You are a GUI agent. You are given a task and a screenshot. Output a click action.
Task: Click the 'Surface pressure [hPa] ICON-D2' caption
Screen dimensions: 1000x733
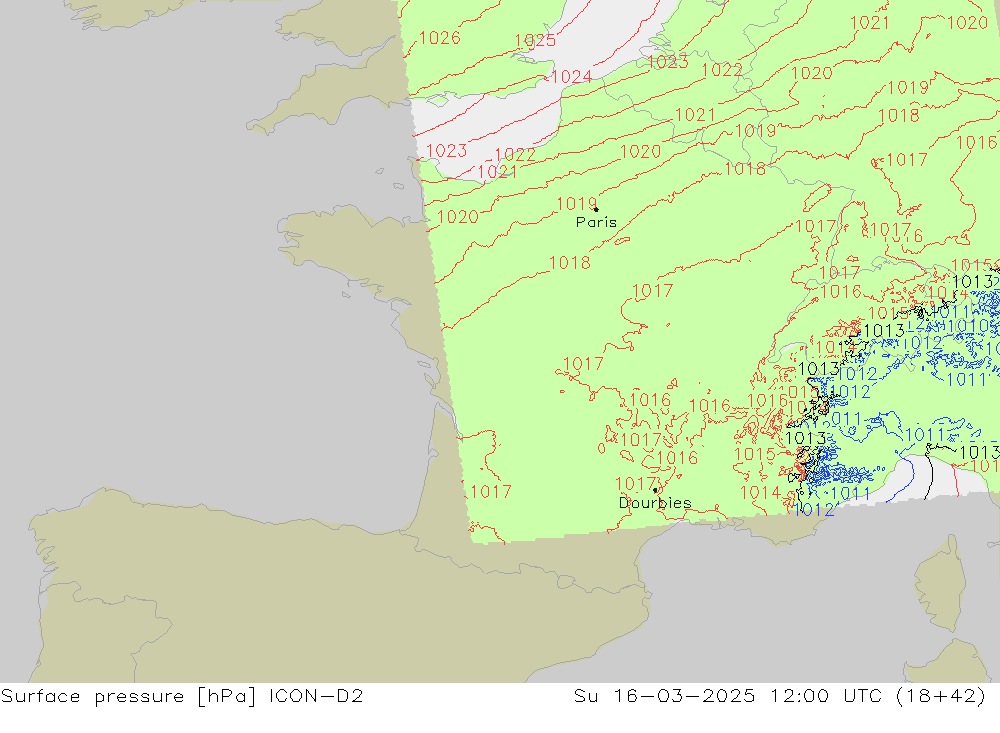click(182, 696)
